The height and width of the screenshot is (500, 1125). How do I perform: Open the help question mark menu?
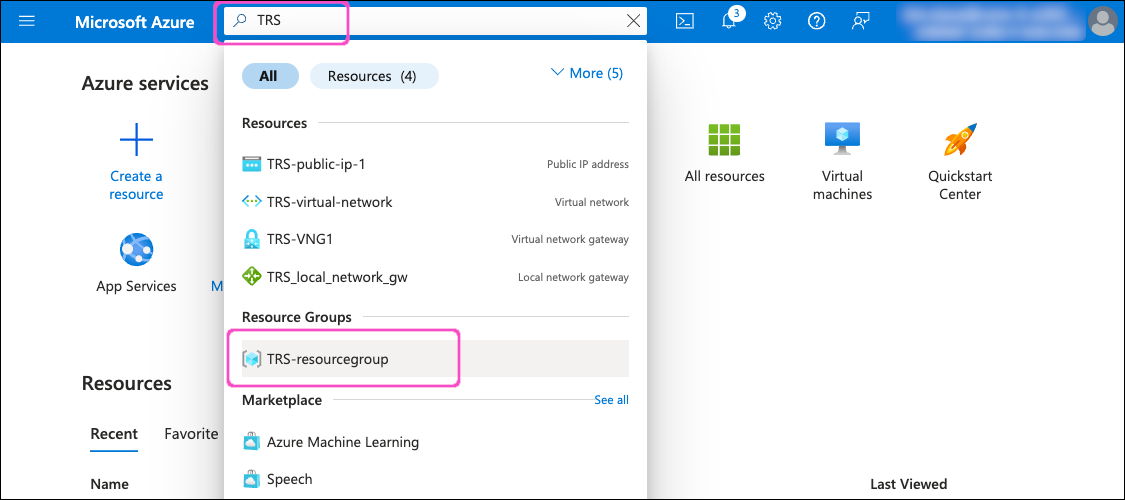pyautogui.click(x=816, y=21)
